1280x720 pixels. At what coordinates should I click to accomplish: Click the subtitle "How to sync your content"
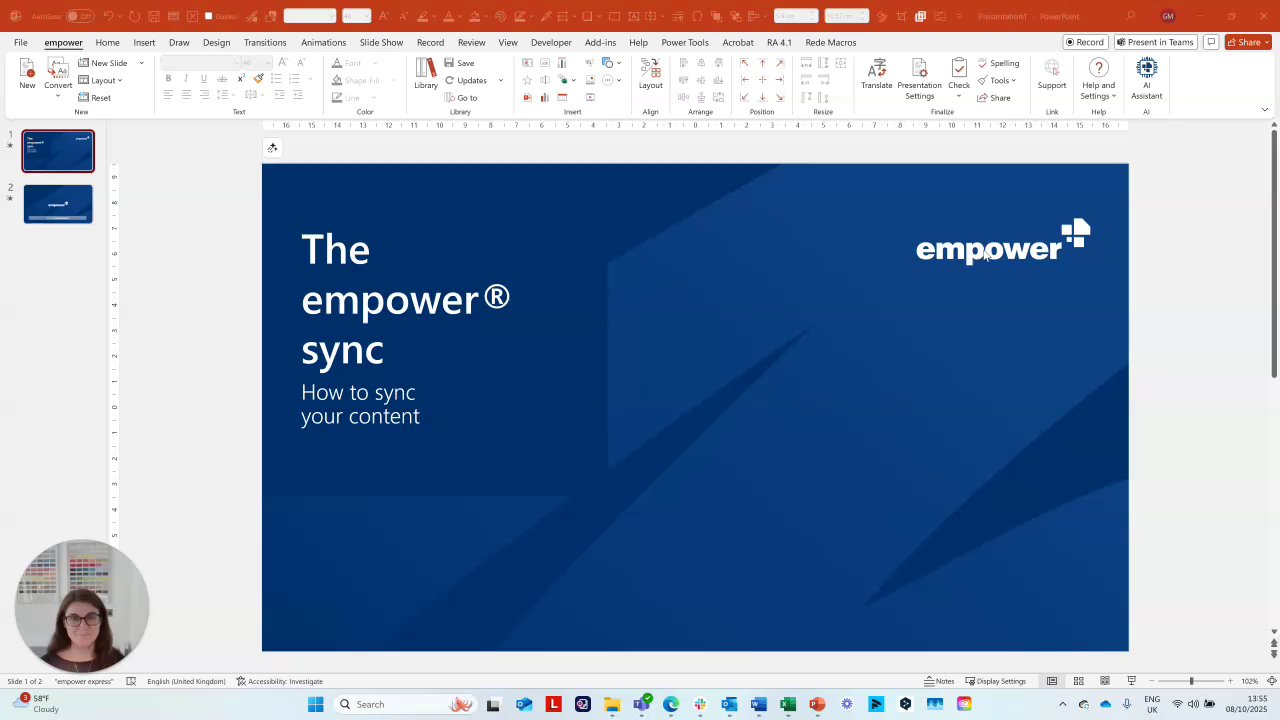[x=360, y=404]
